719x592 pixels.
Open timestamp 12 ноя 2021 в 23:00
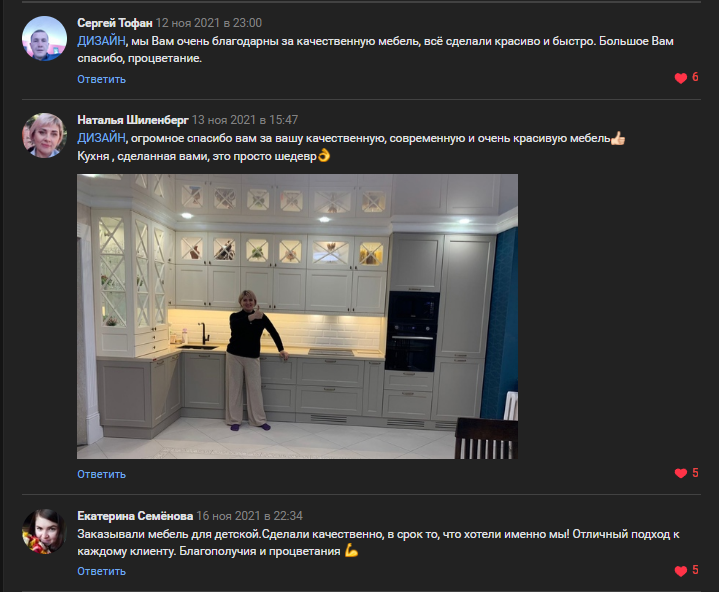tap(209, 23)
